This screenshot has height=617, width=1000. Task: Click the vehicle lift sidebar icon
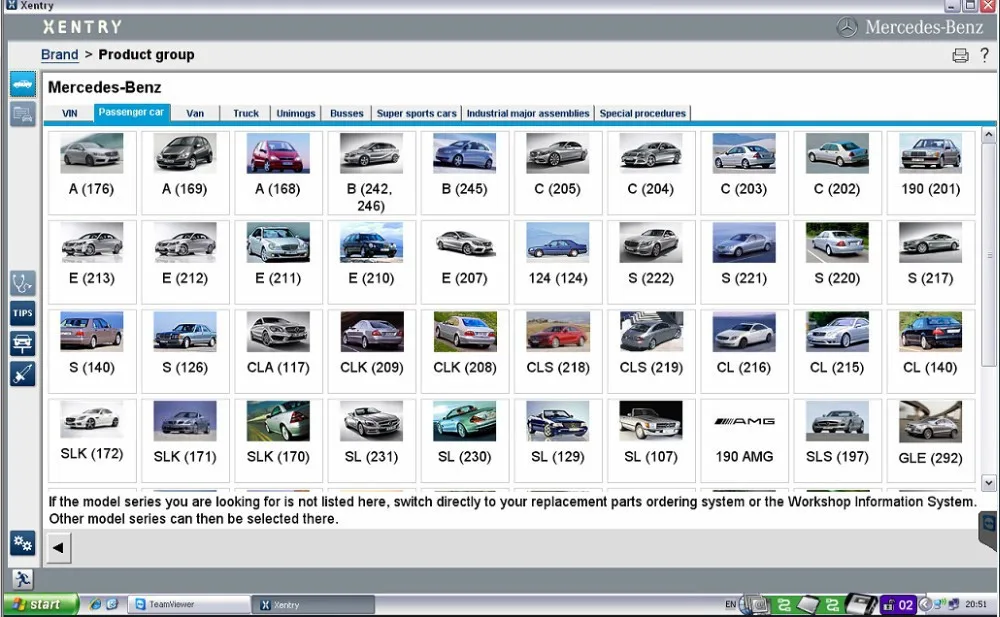[x=22, y=343]
